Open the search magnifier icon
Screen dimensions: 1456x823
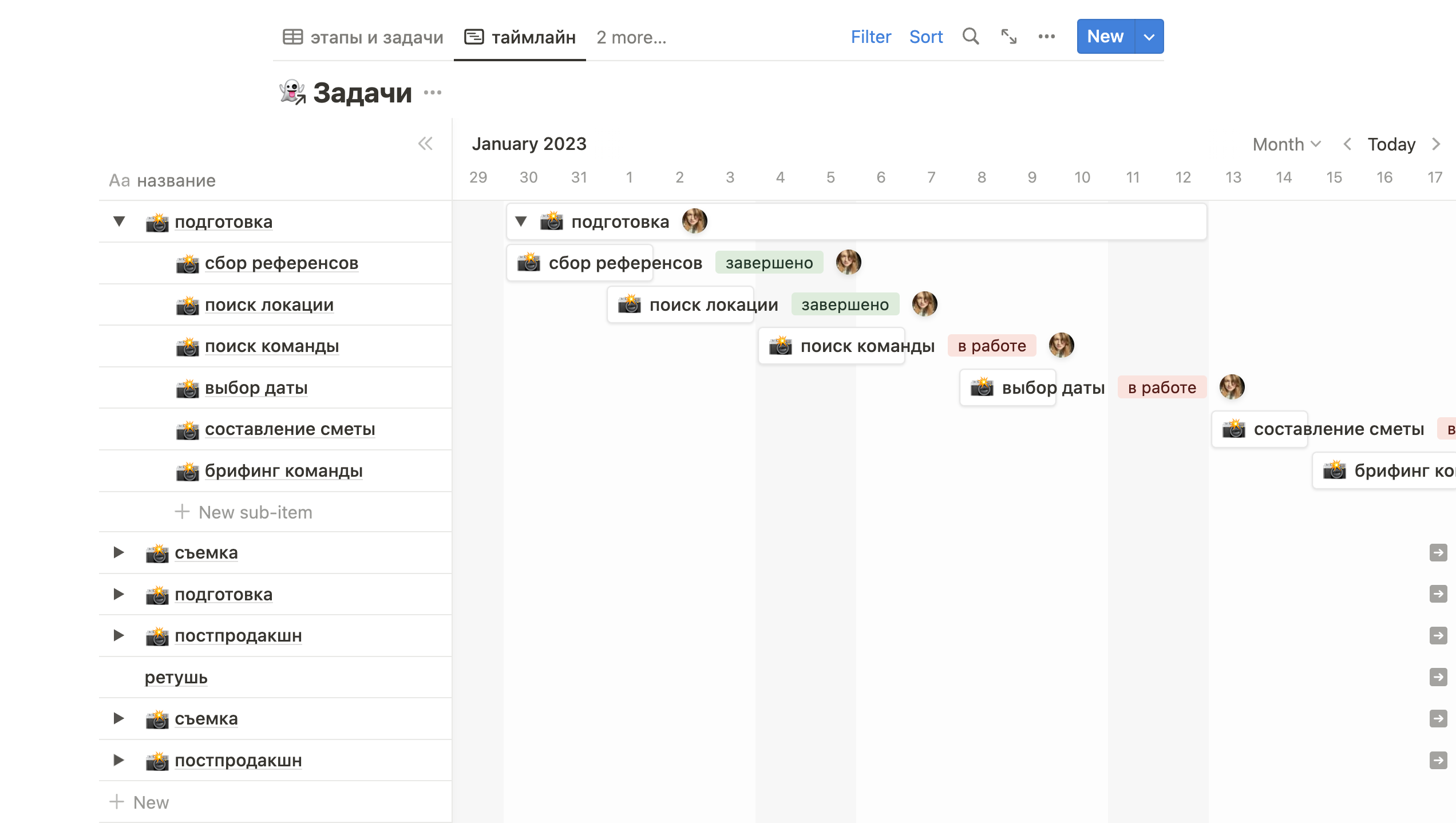970,37
